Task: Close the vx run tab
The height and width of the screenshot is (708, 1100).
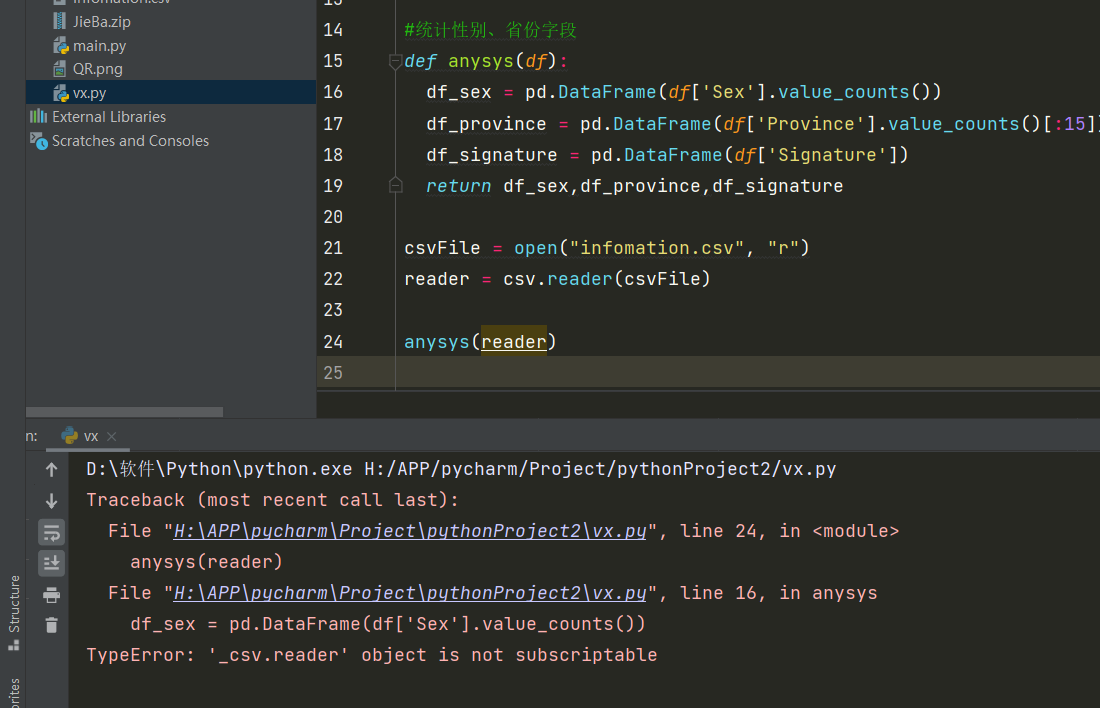Action: point(111,437)
